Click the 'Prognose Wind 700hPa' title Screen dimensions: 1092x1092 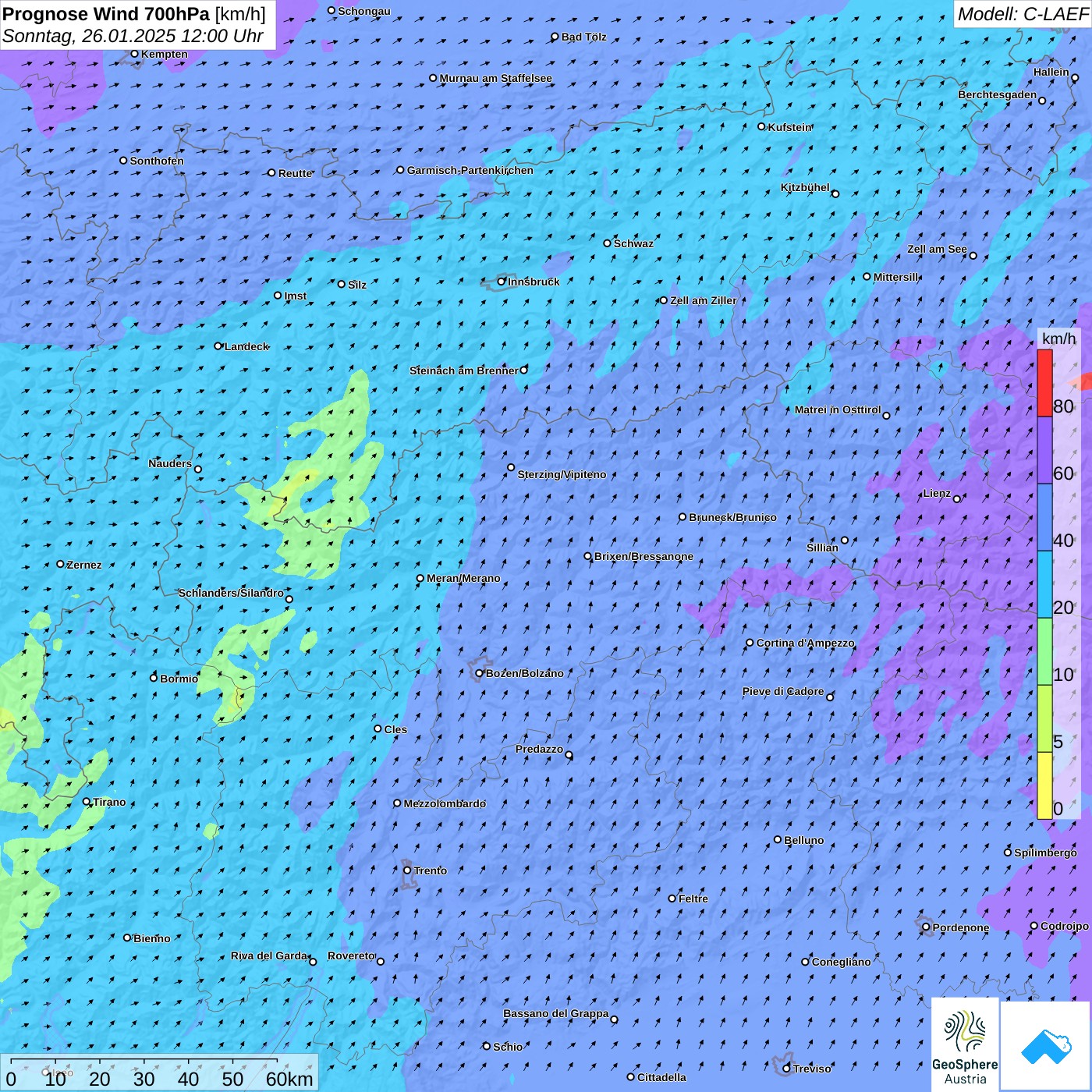pos(107,14)
